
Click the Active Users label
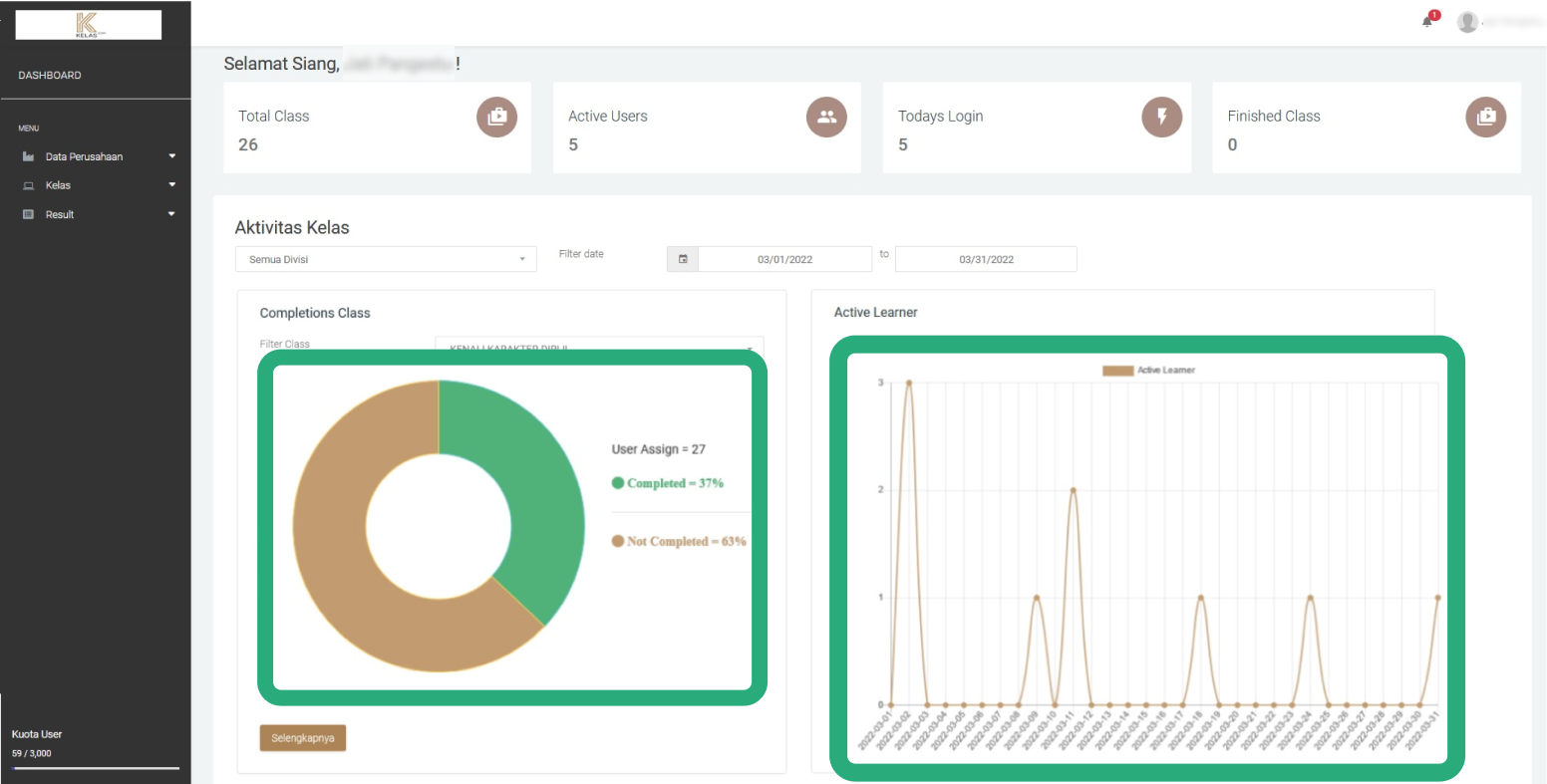[608, 117]
